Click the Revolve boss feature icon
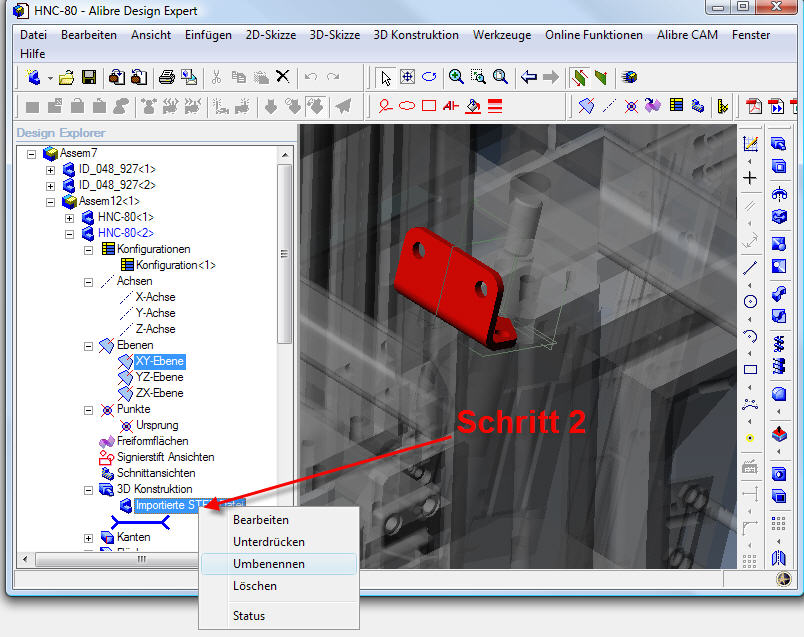Viewport: 804px width, 637px height. [779, 194]
